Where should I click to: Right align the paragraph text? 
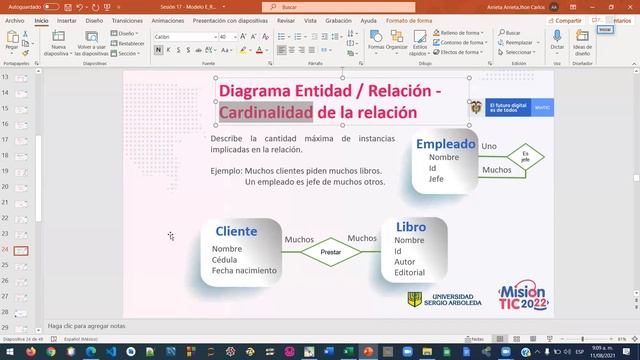pos(302,50)
